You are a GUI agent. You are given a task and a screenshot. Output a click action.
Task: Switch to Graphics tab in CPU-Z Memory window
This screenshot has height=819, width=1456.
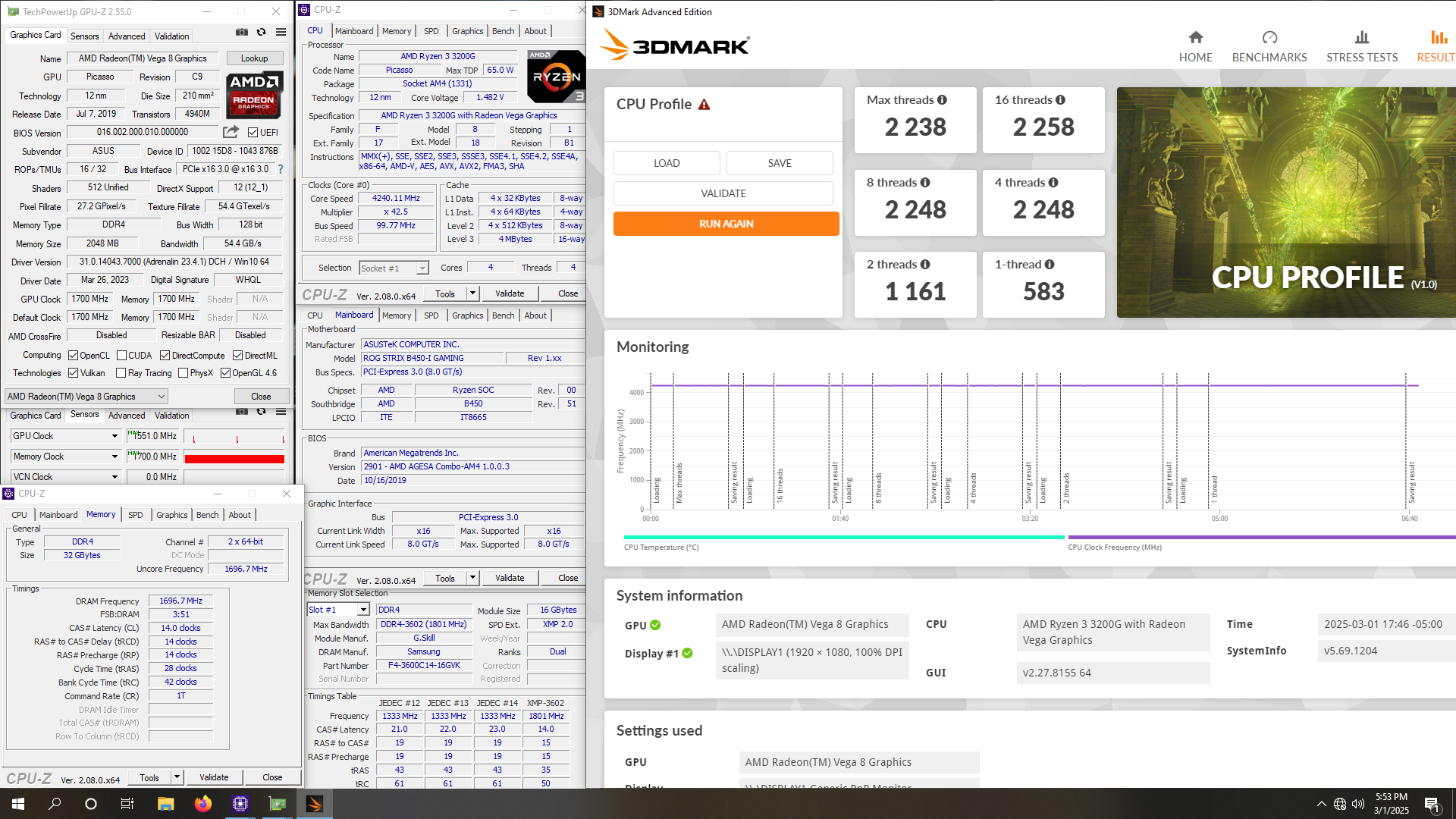coord(172,515)
